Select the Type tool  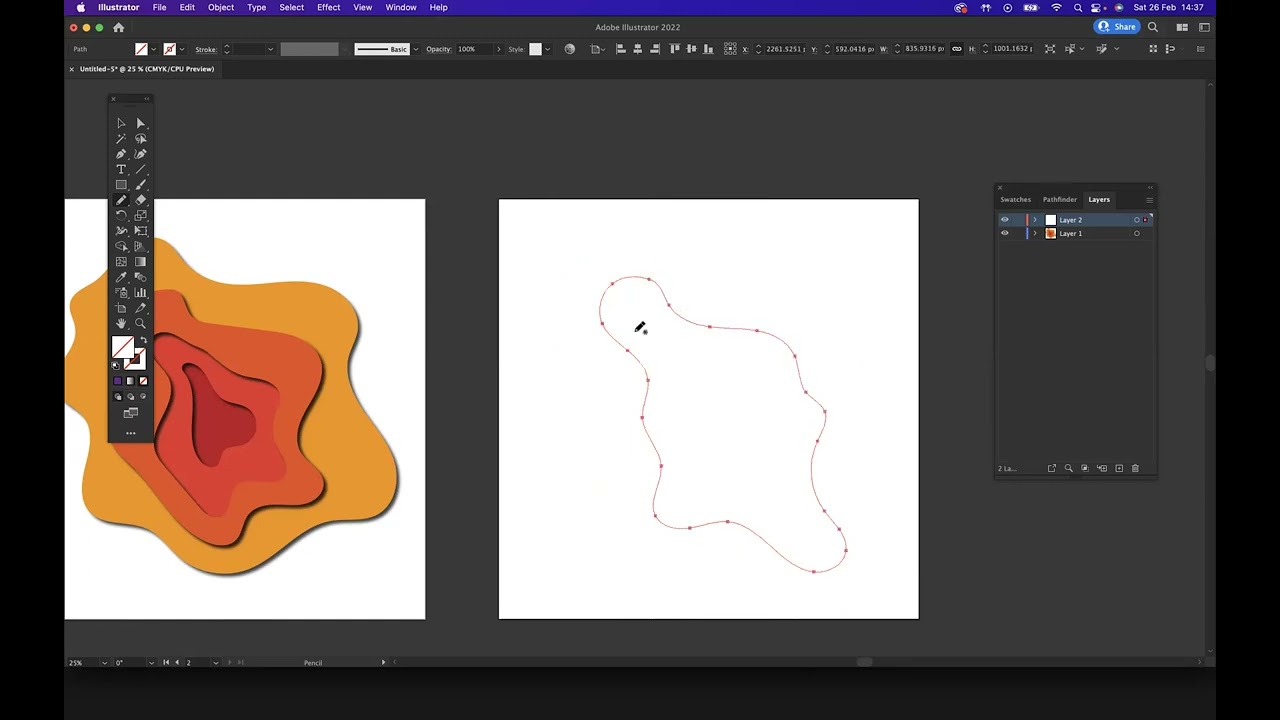click(x=121, y=169)
